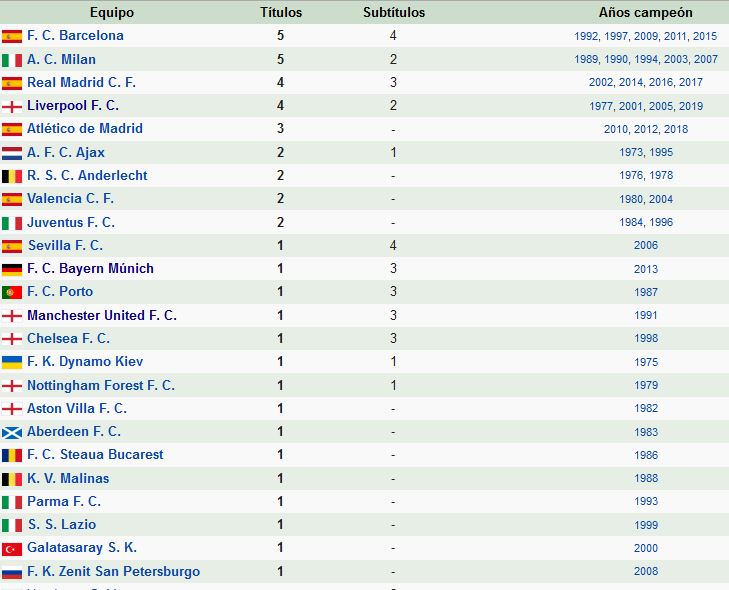Follow the S. S. Lazio link

pos(62,524)
